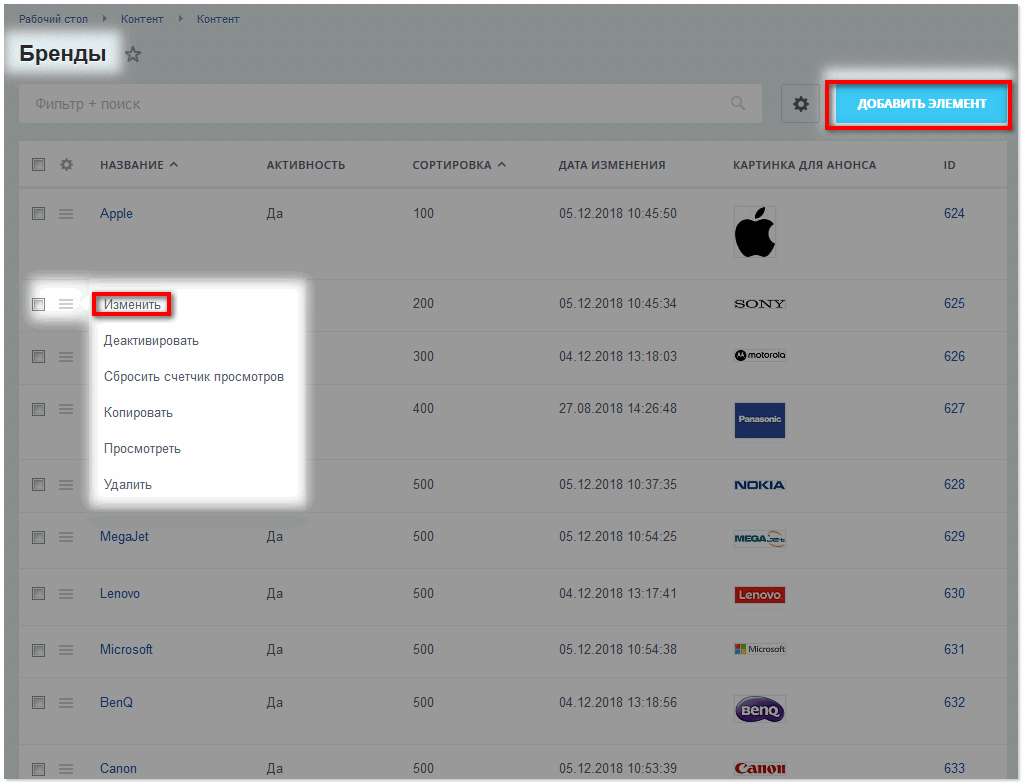Click Добавить элемент button

coord(921,104)
